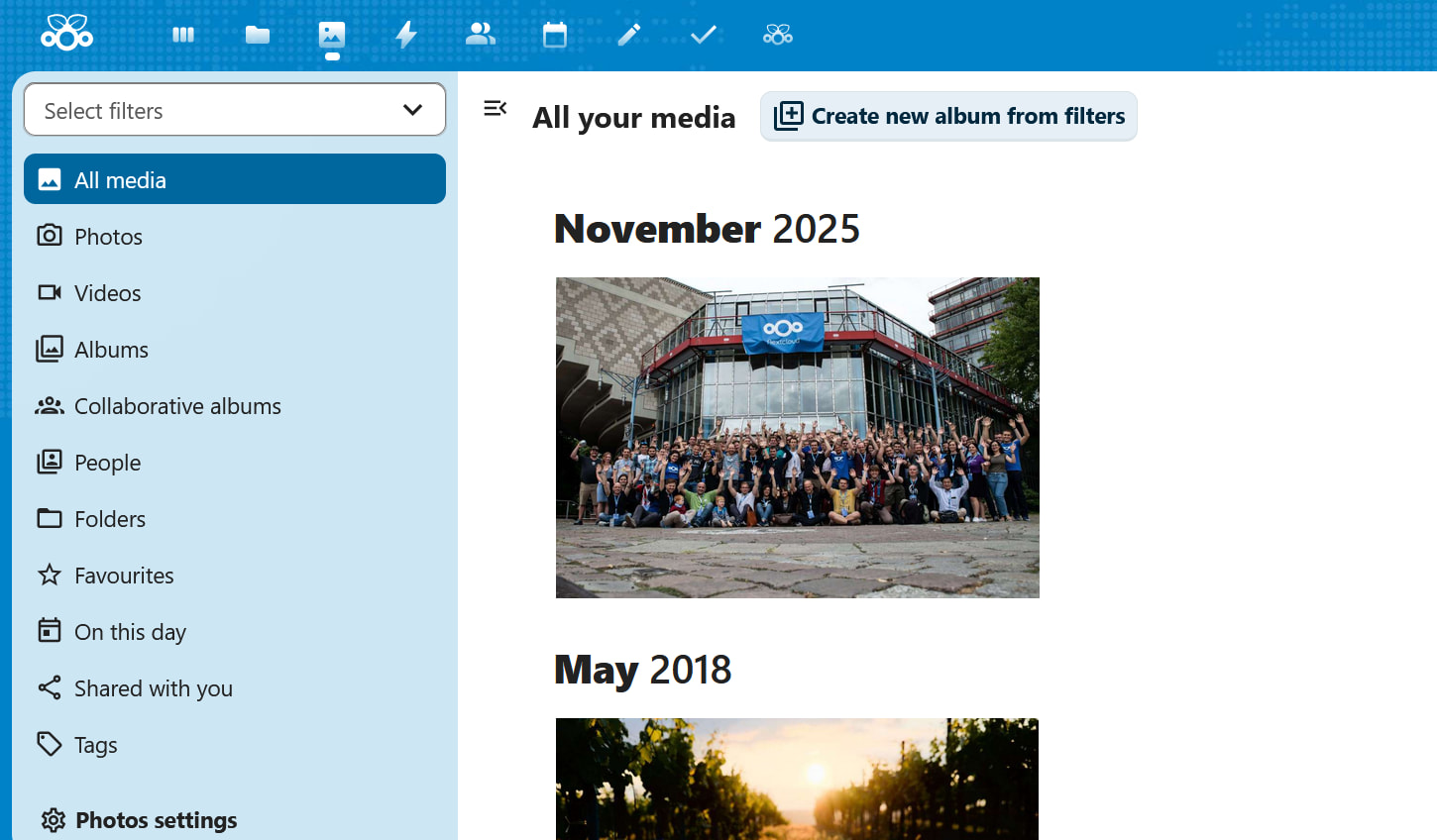Open Collaborative albums
Image resolution: width=1437 pixels, height=840 pixels.
point(177,406)
